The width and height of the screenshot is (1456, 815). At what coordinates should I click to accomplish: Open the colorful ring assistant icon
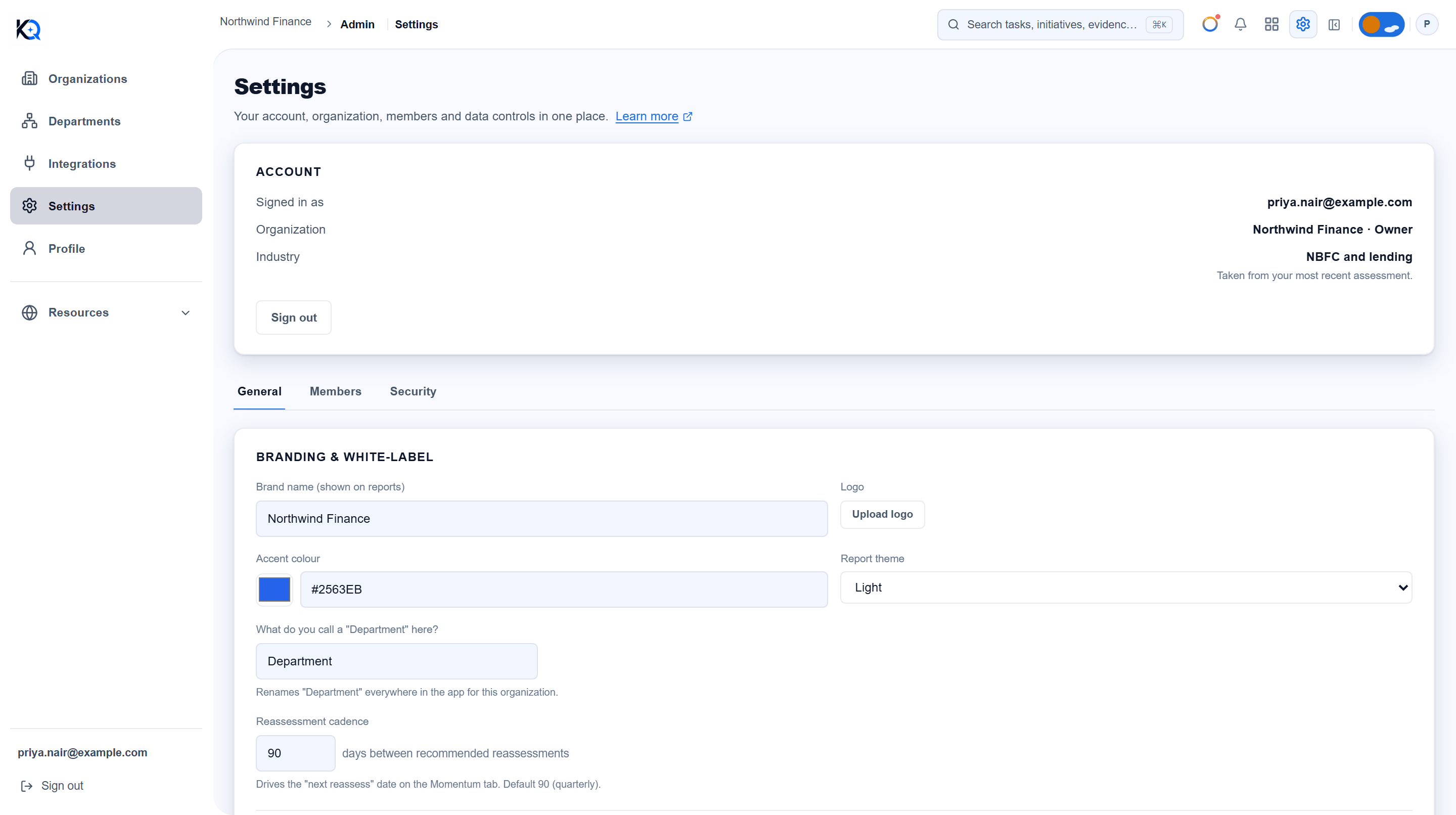(x=1210, y=24)
